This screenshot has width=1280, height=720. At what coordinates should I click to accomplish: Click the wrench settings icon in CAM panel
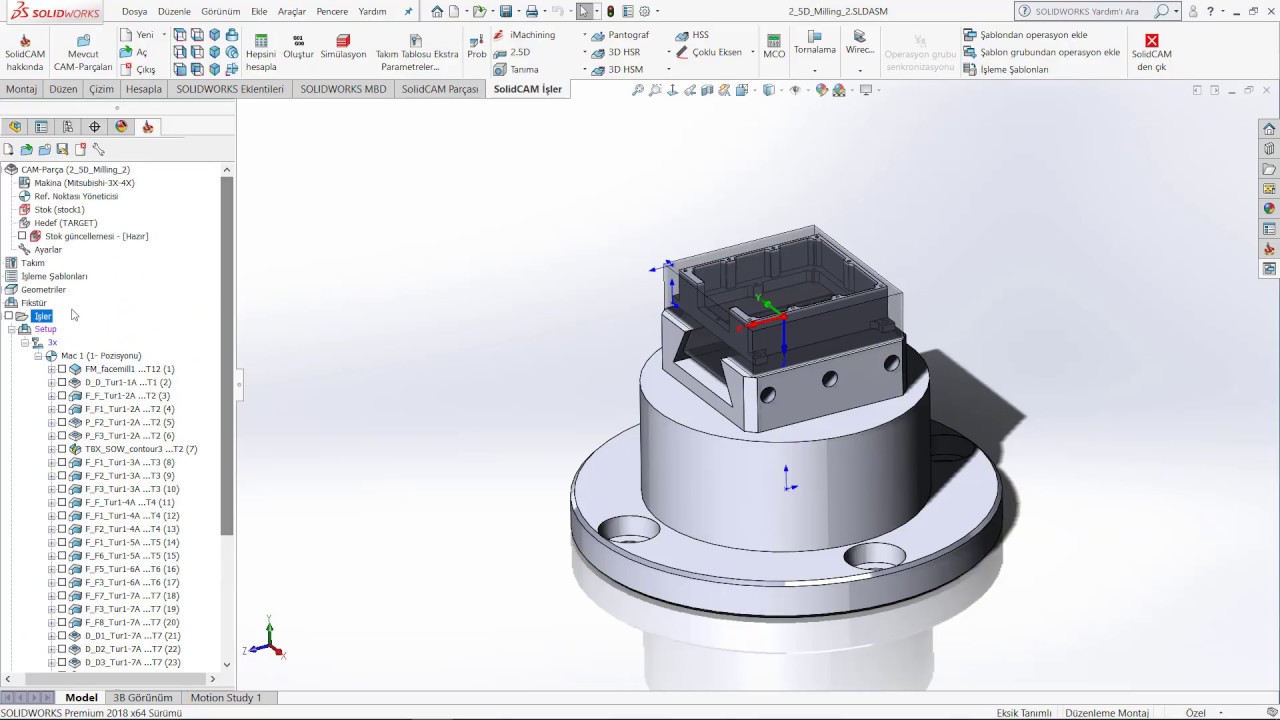point(98,149)
